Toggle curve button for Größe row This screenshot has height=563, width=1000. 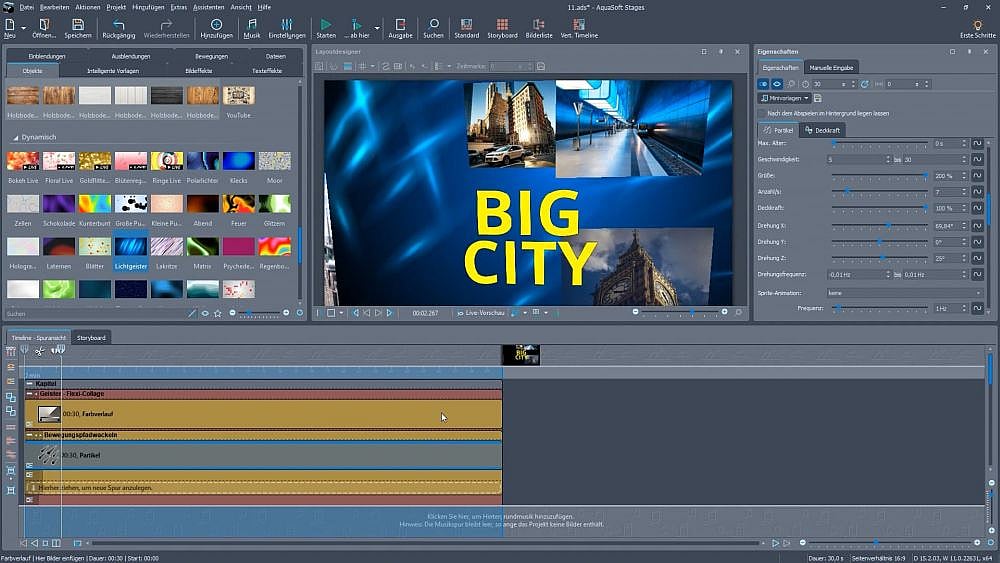click(x=978, y=176)
